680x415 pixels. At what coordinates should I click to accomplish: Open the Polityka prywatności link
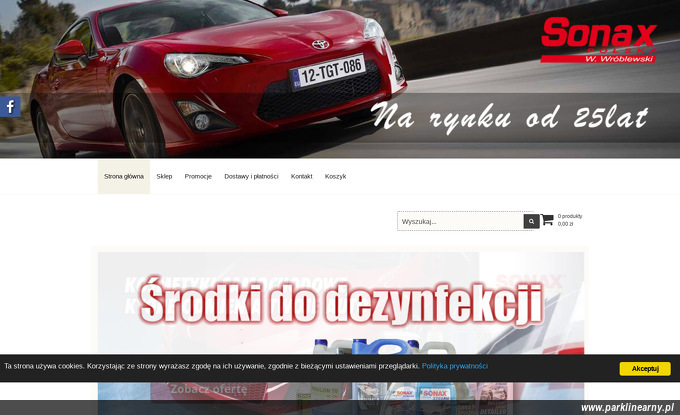[454, 366]
